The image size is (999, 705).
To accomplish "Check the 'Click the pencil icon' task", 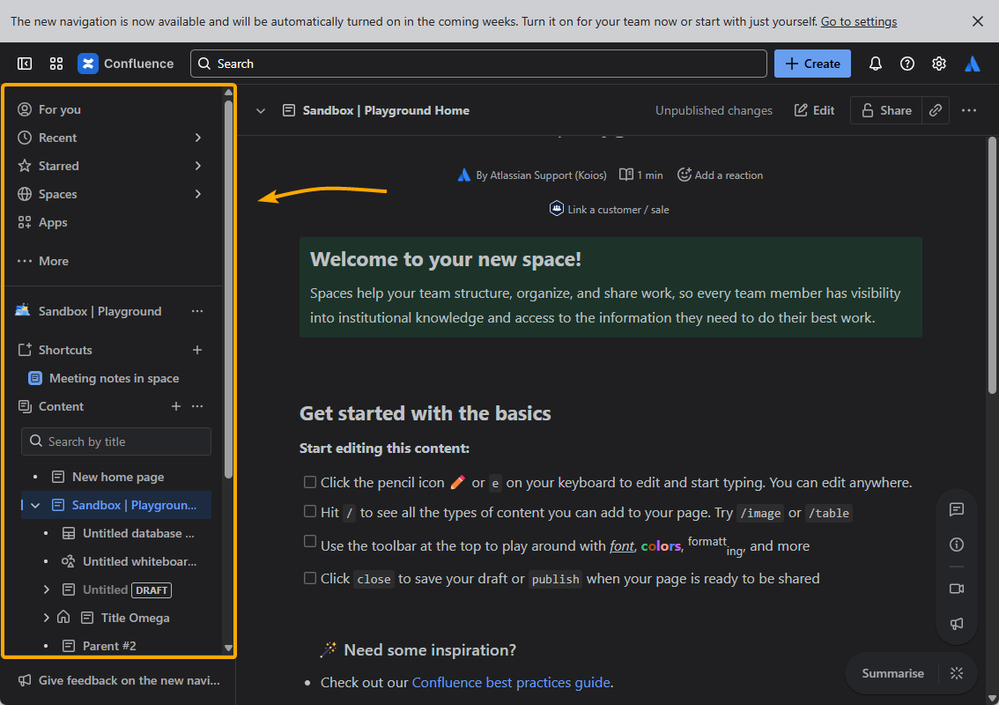I will pos(310,482).
